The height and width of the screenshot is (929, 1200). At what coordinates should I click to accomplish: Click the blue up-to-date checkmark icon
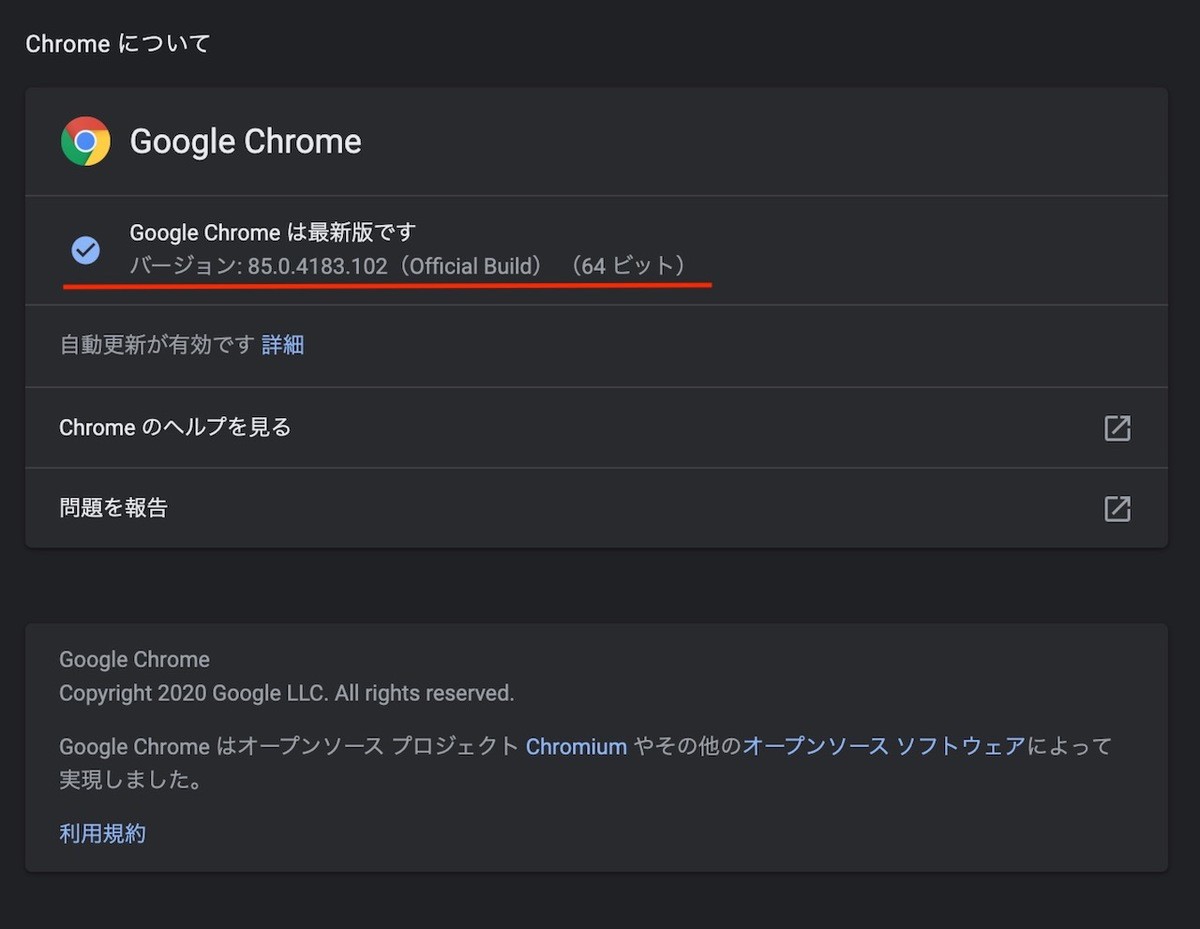click(86, 250)
